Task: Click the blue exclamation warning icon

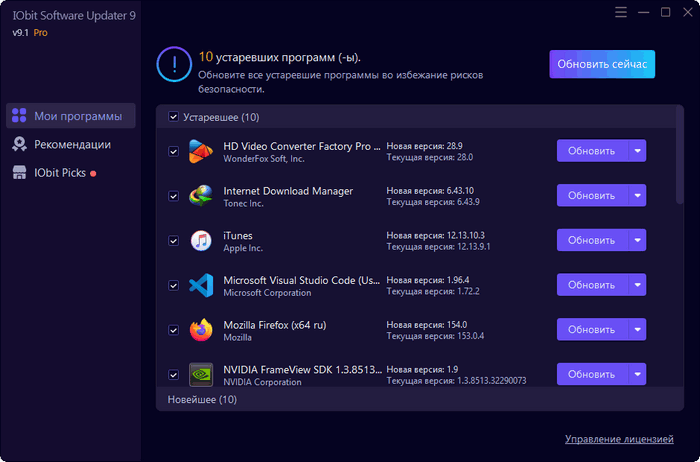Action: [x=174, y=64]
